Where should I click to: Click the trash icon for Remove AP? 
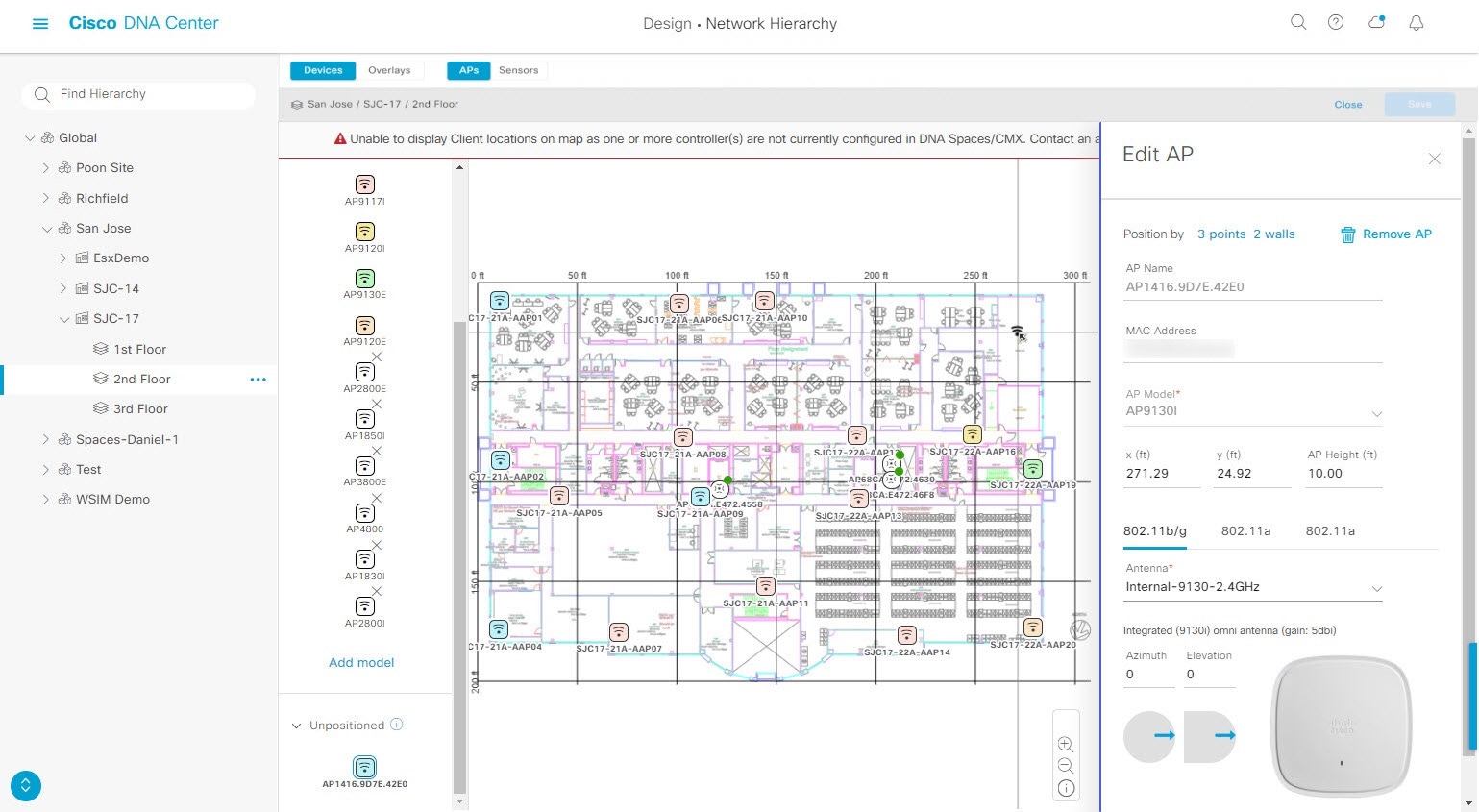pyautogui.click(x=1348, y=234)
